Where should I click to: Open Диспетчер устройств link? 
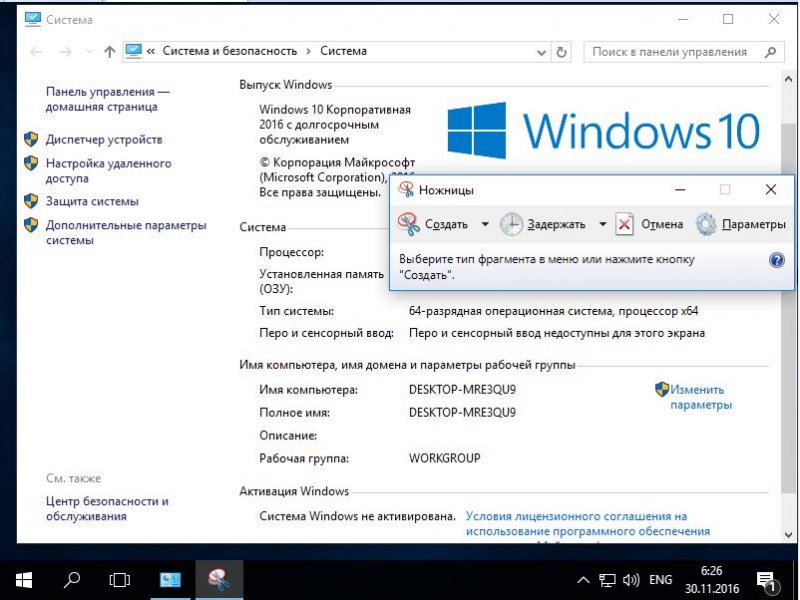pyautogui.click(x=104, y=139)
